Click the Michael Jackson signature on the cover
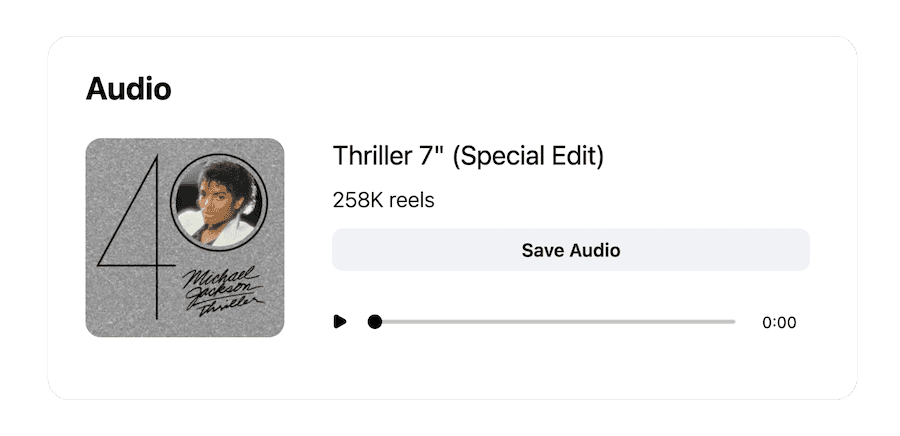The width and height of the screenshot is (900, 436). 223,292
